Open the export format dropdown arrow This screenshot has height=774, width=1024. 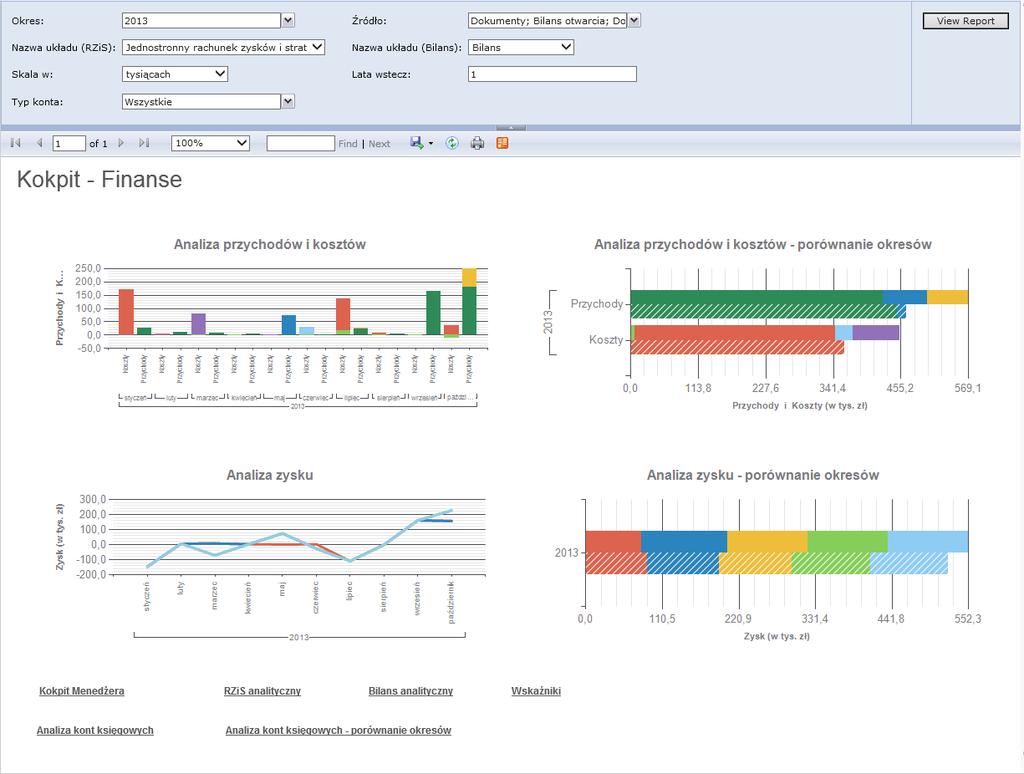(431, 144)
